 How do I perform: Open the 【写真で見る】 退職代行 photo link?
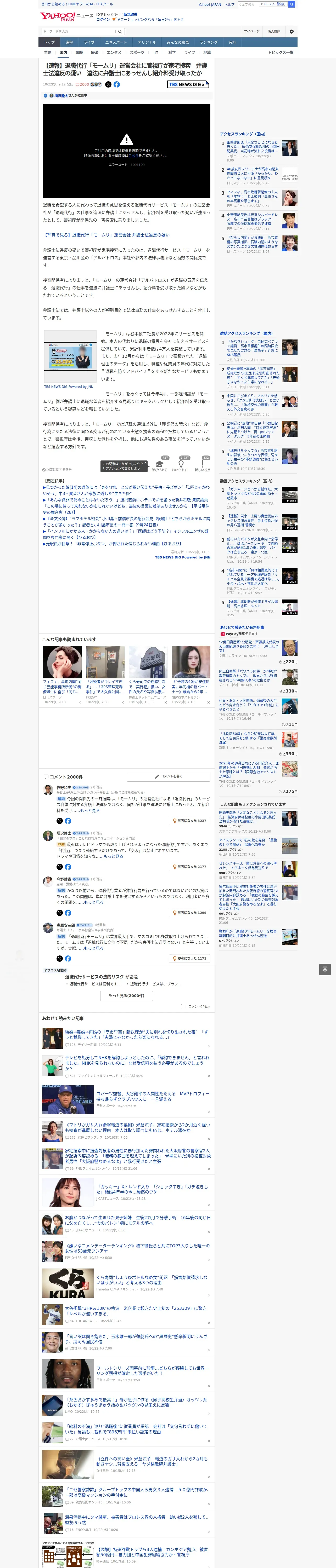[x=106, y=235]
